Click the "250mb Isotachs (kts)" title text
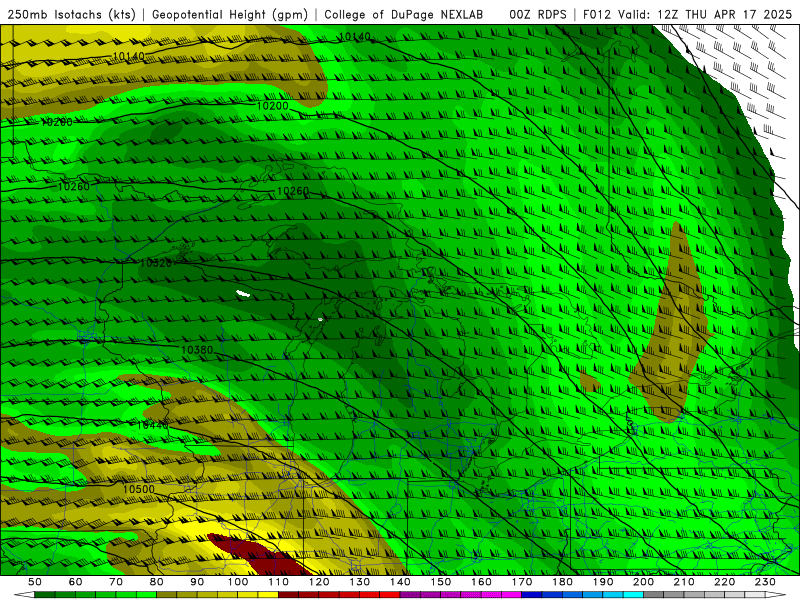Image resolution: width=800 pixels, height=600 pixels. 72,15
